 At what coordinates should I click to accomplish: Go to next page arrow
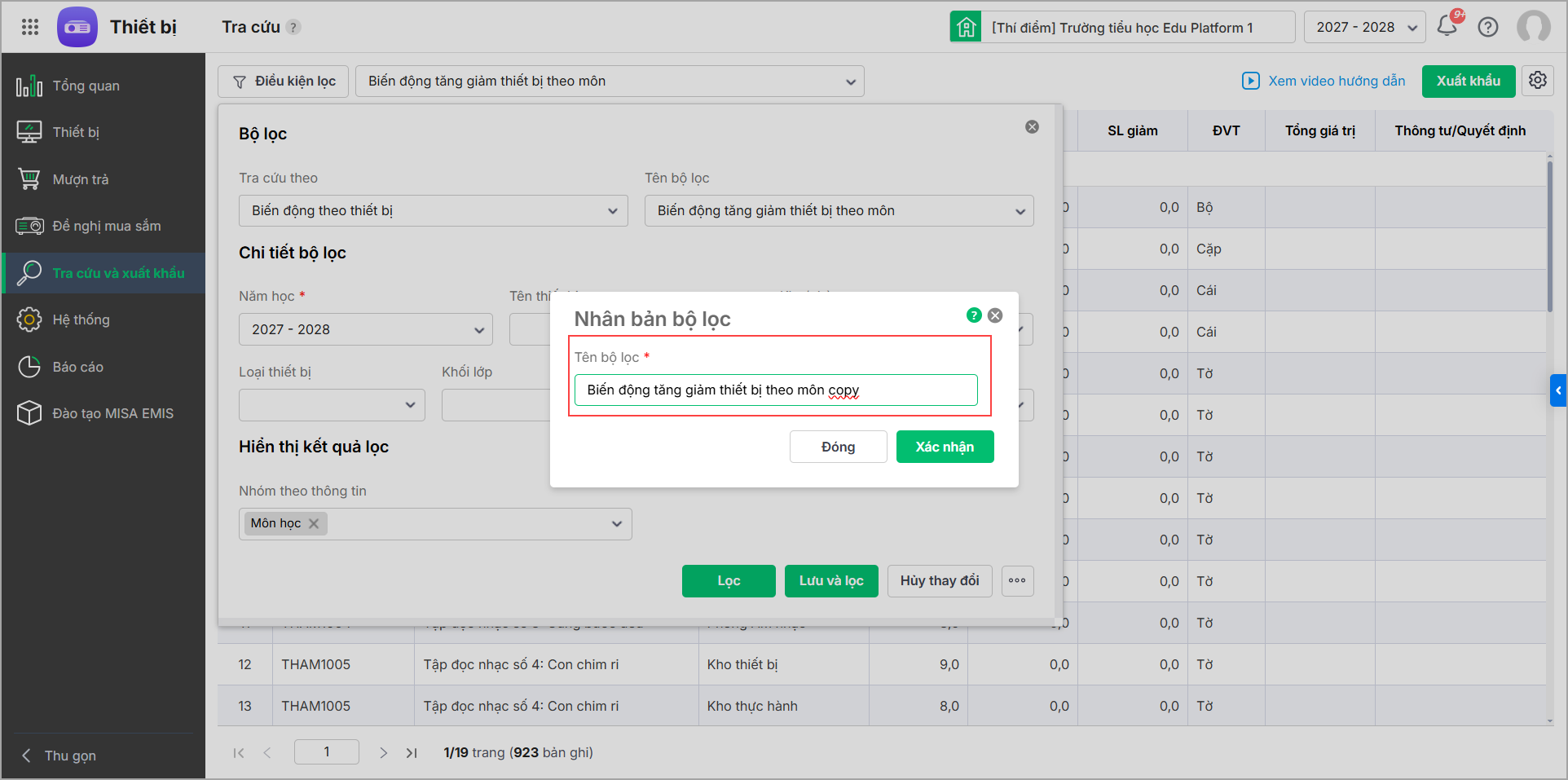pos(383,752)
